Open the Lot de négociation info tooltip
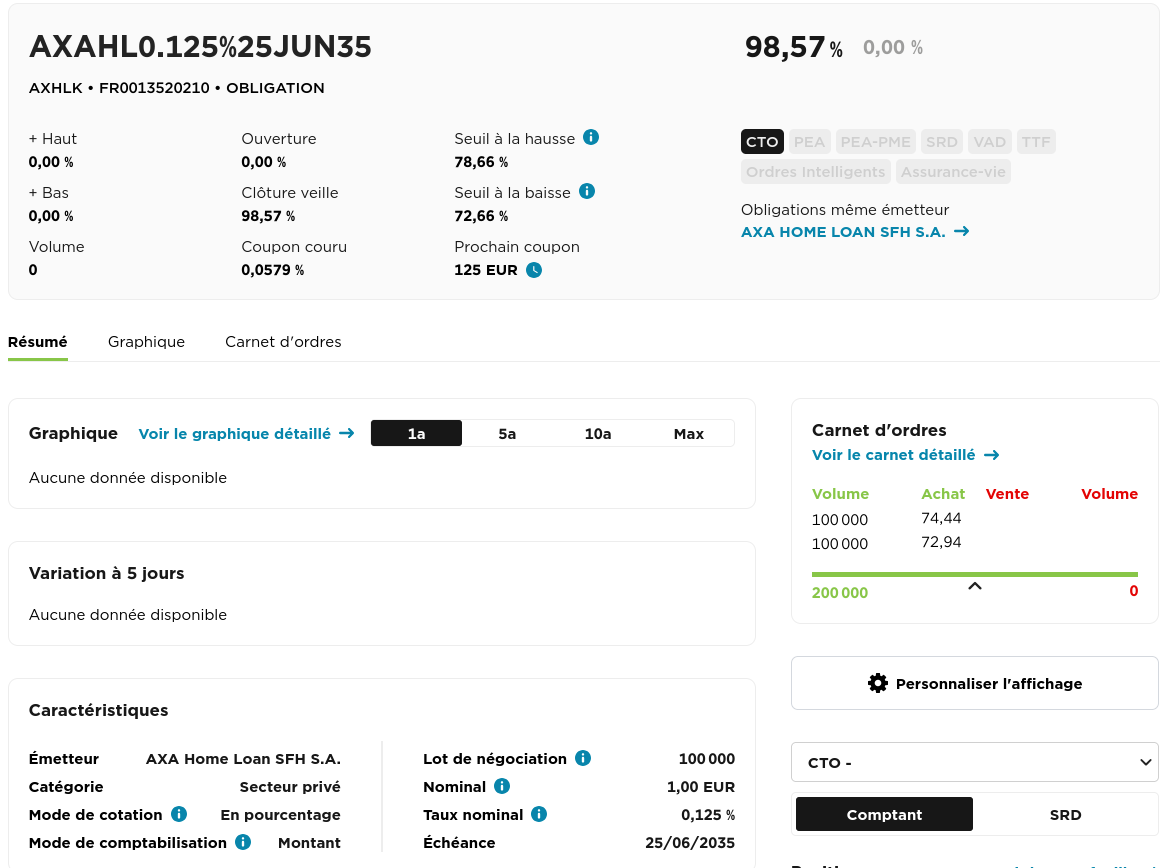1174x868 pixels. click(582, 758)
